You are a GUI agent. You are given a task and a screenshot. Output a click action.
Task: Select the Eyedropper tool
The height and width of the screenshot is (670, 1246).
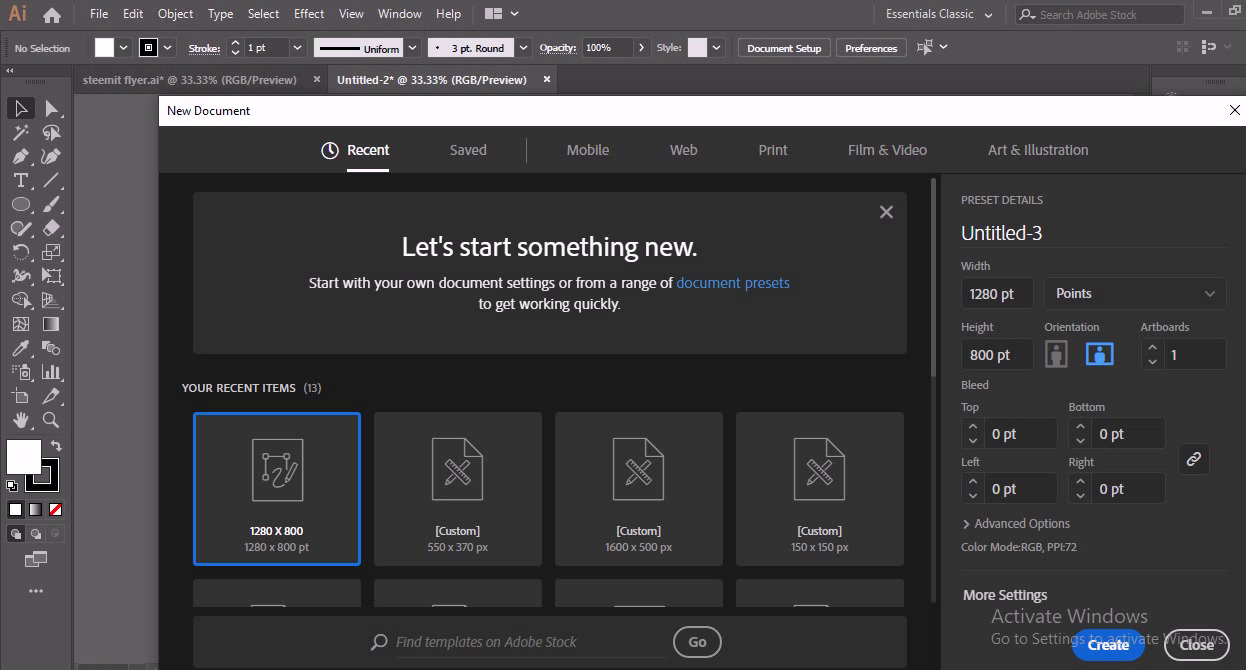click(x=20, y=349)
